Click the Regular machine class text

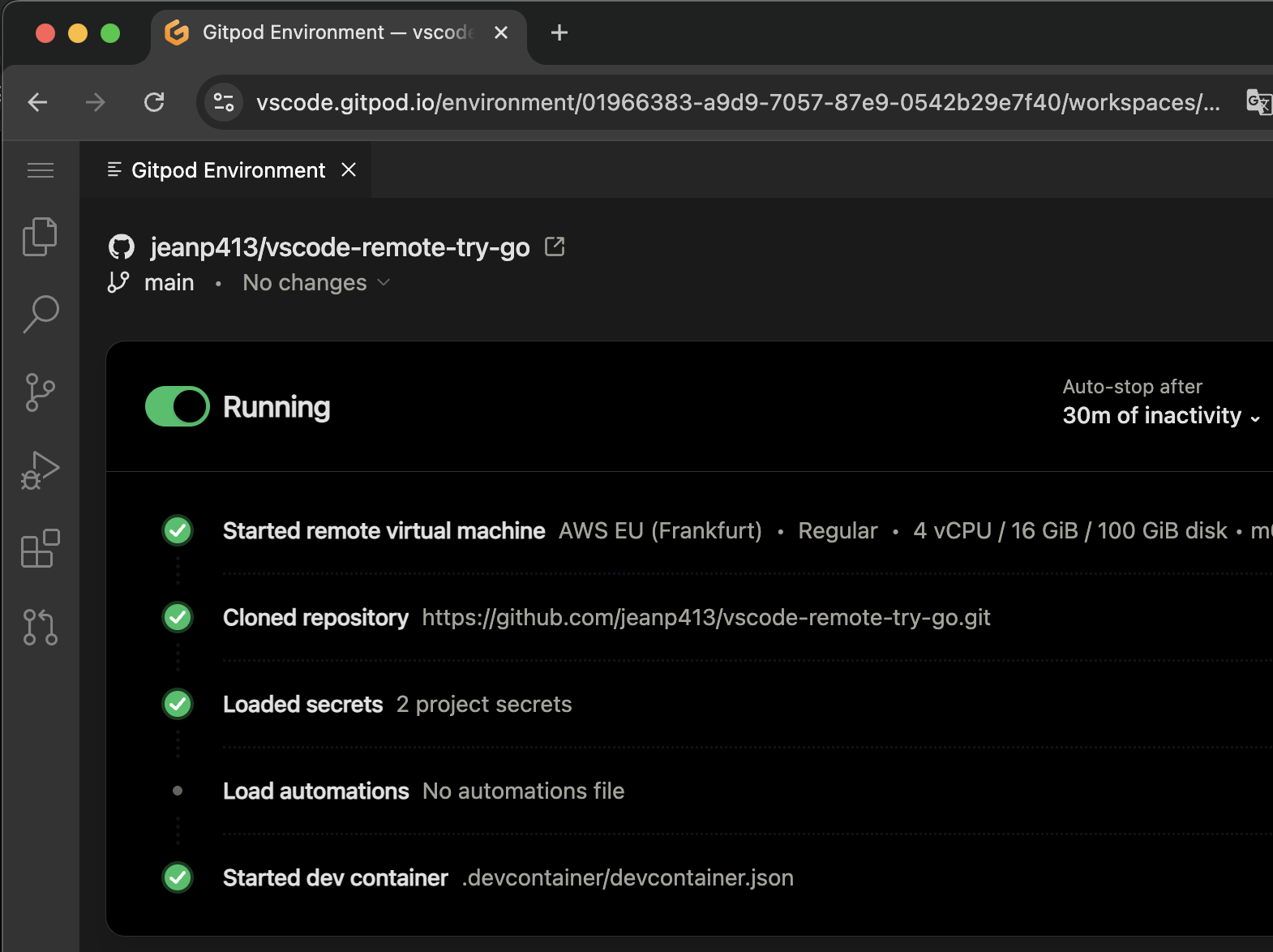pos(838,530)
